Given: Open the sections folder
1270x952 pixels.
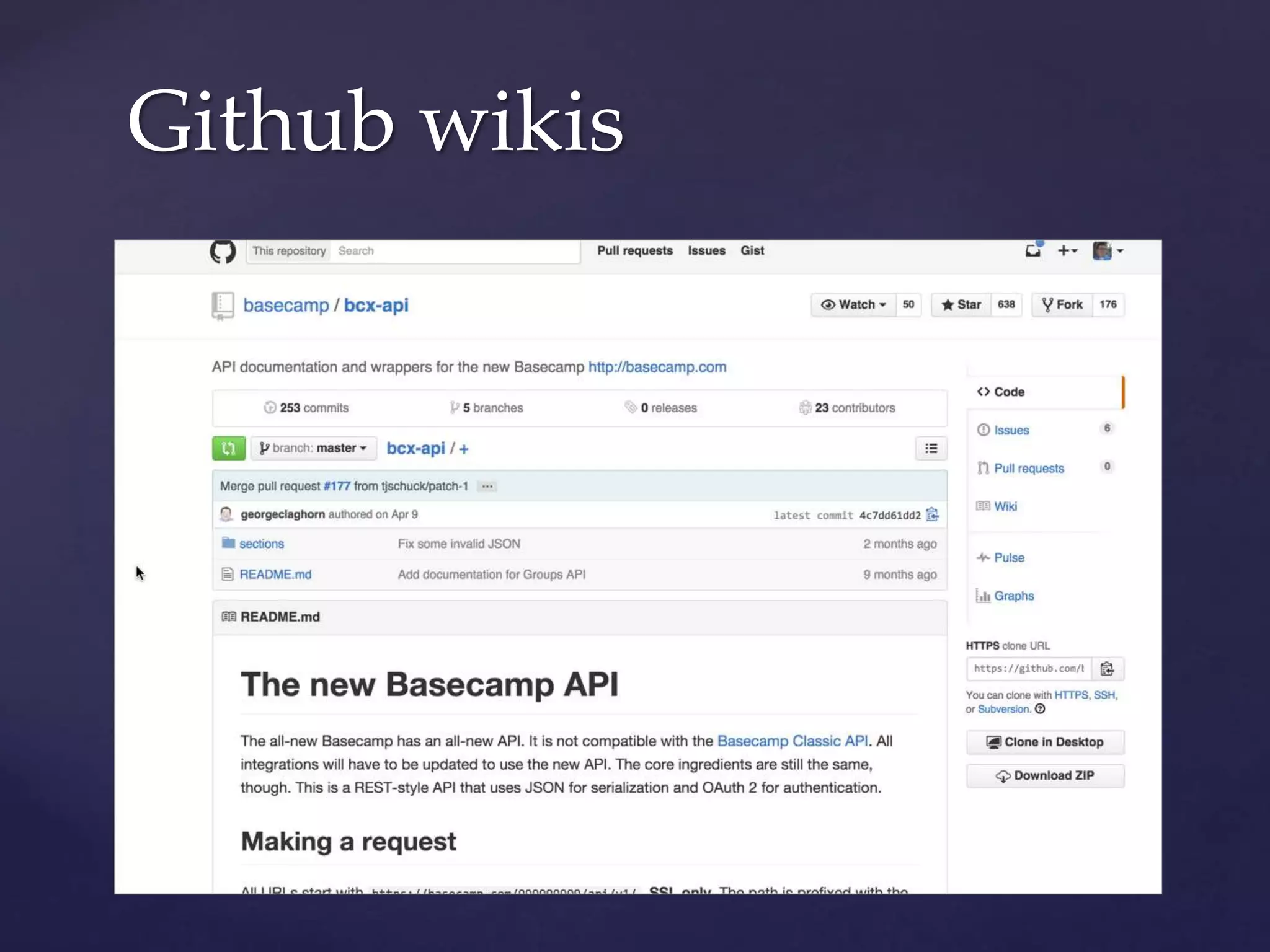Looking at the screenshot, I should click(x=261, y=544).
